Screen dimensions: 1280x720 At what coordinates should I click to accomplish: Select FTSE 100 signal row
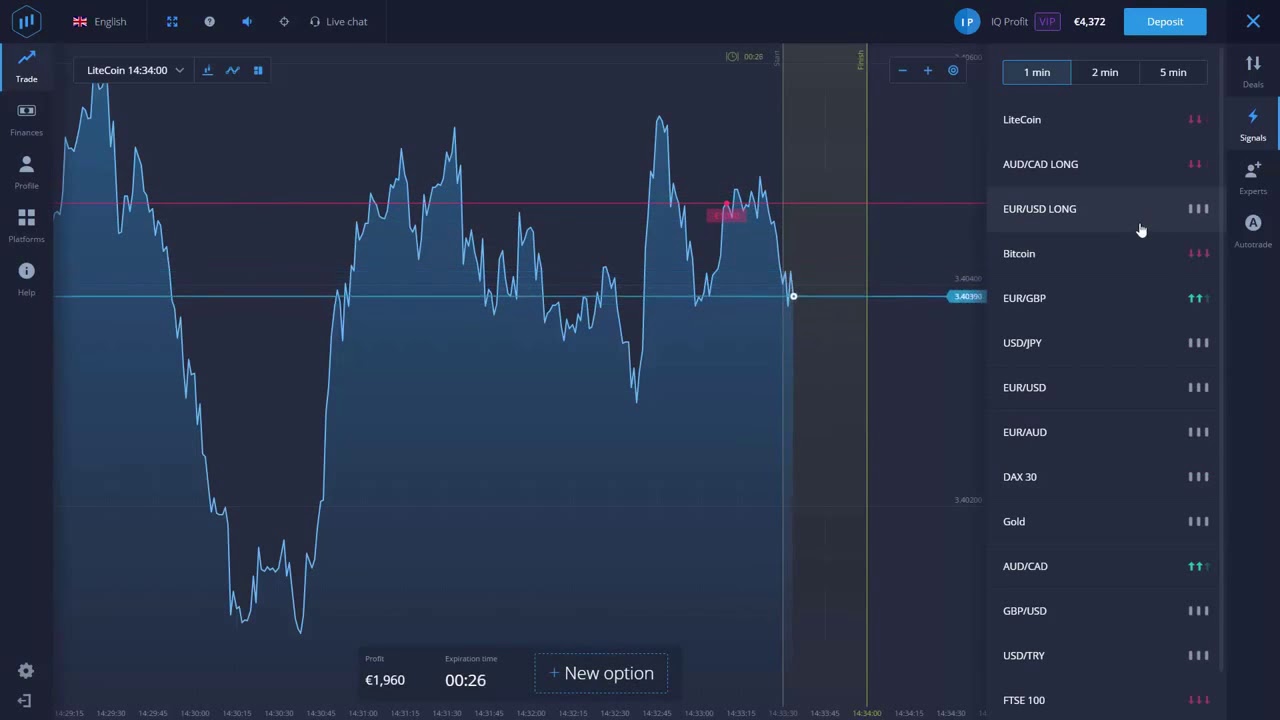coord(1106,700)
